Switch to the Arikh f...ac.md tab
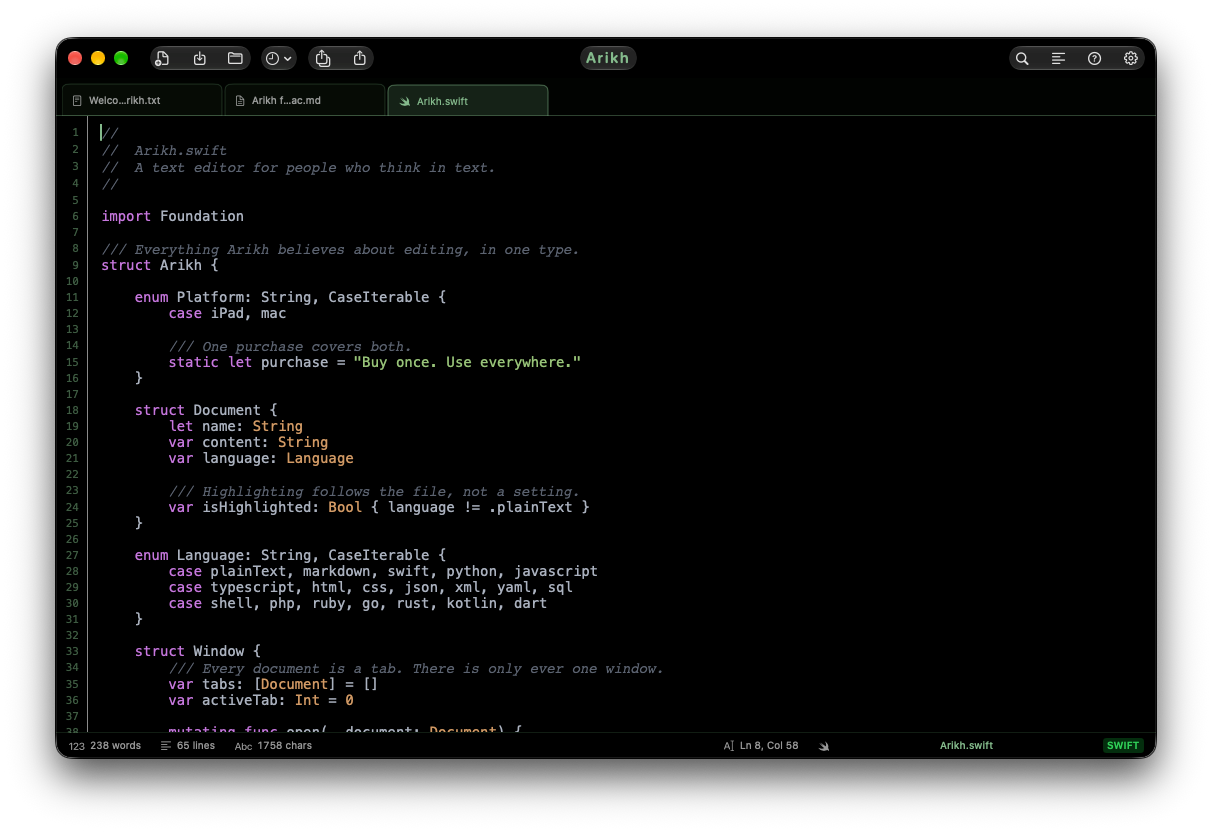This screenshot has width=1212, height=832. coord(305,100)
